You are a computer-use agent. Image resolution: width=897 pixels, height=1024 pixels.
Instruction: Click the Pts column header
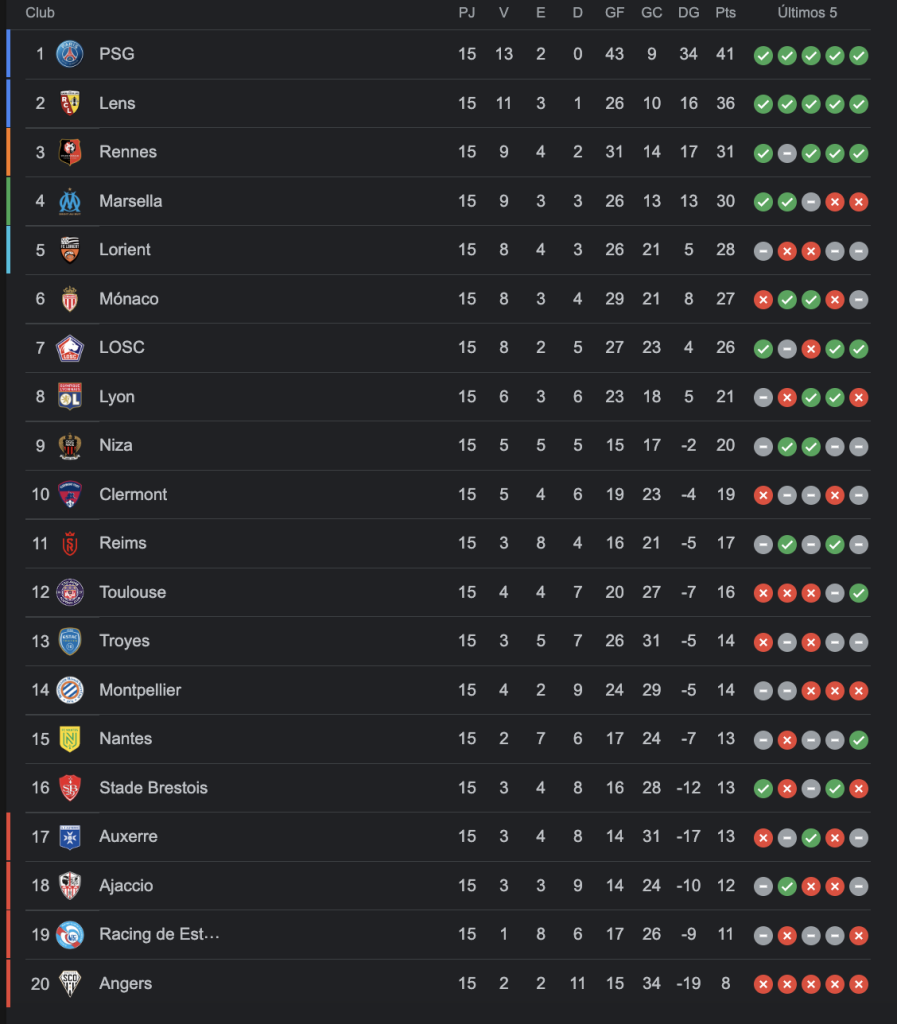[725, 12]
